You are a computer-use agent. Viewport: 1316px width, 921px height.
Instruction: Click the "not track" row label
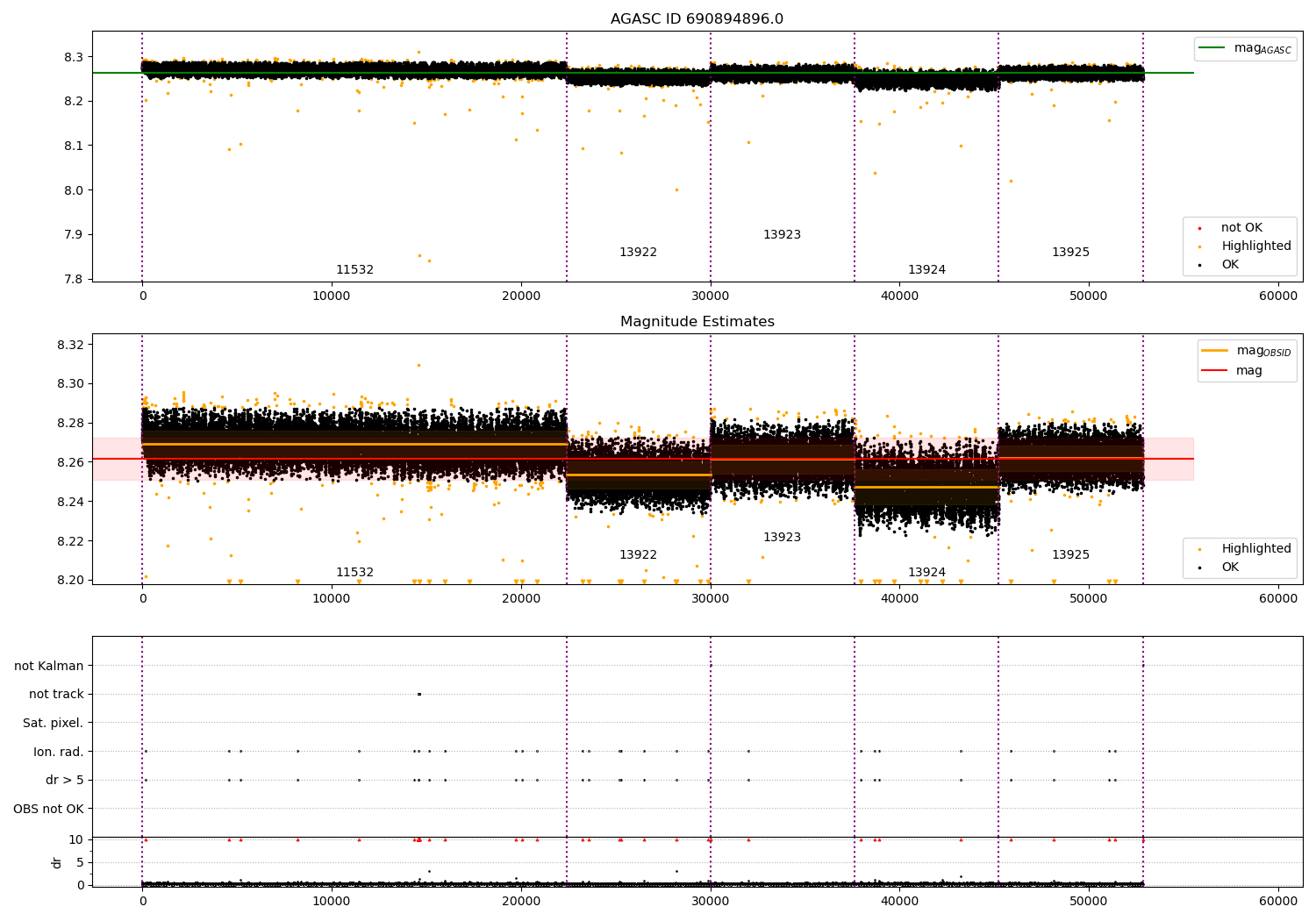click(56, 695)
